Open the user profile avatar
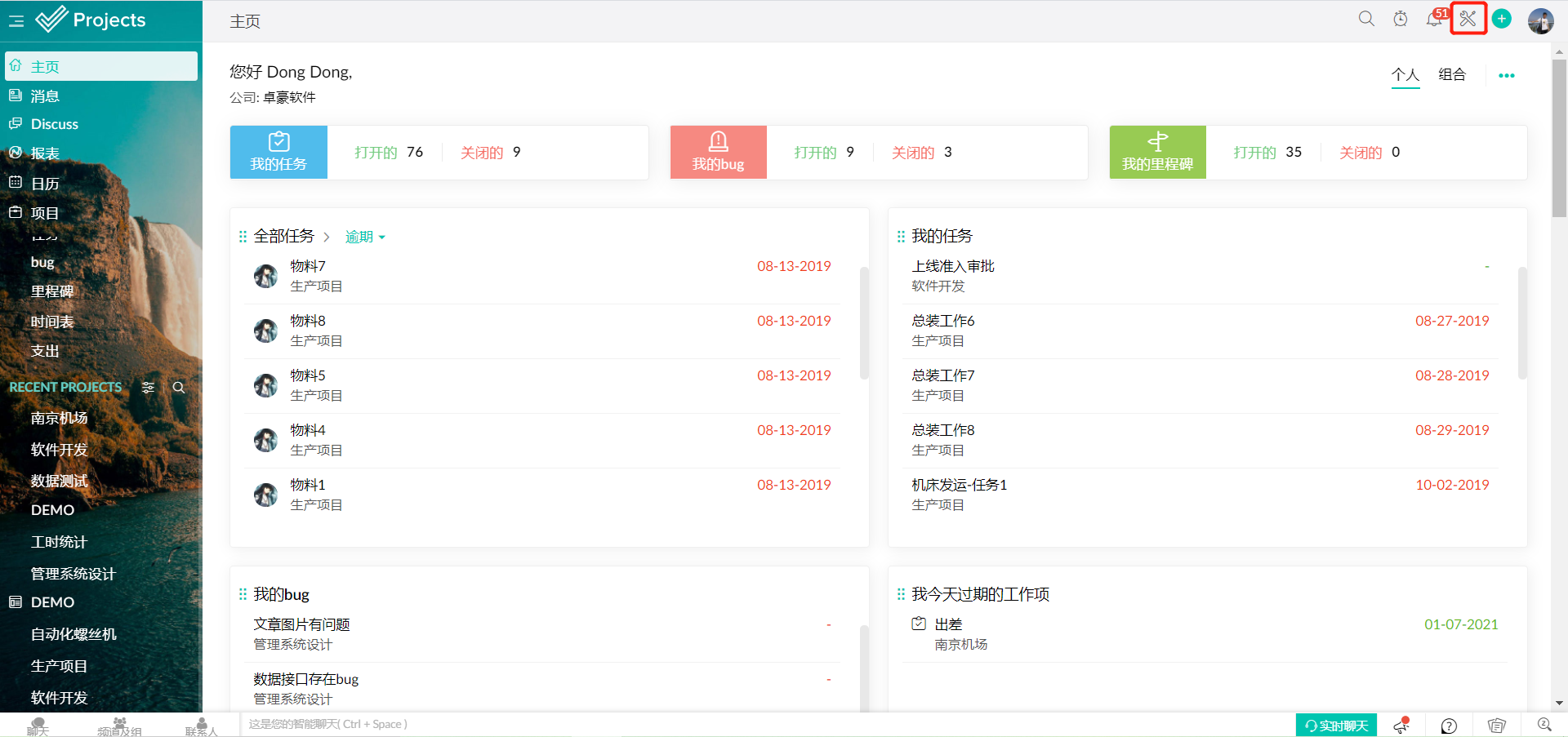 pyautogui.click(x=1540, y=20)
